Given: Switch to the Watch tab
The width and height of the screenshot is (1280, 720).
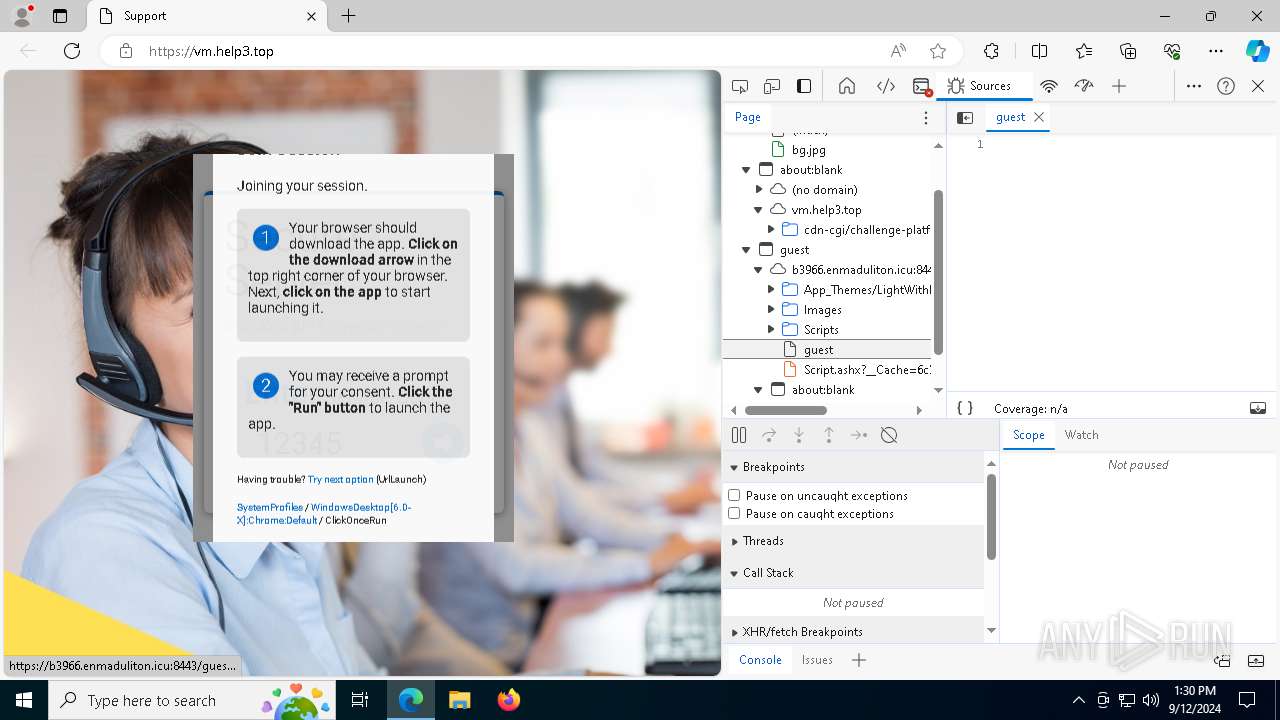Looking at the screenshot, I should [1081, 435].
